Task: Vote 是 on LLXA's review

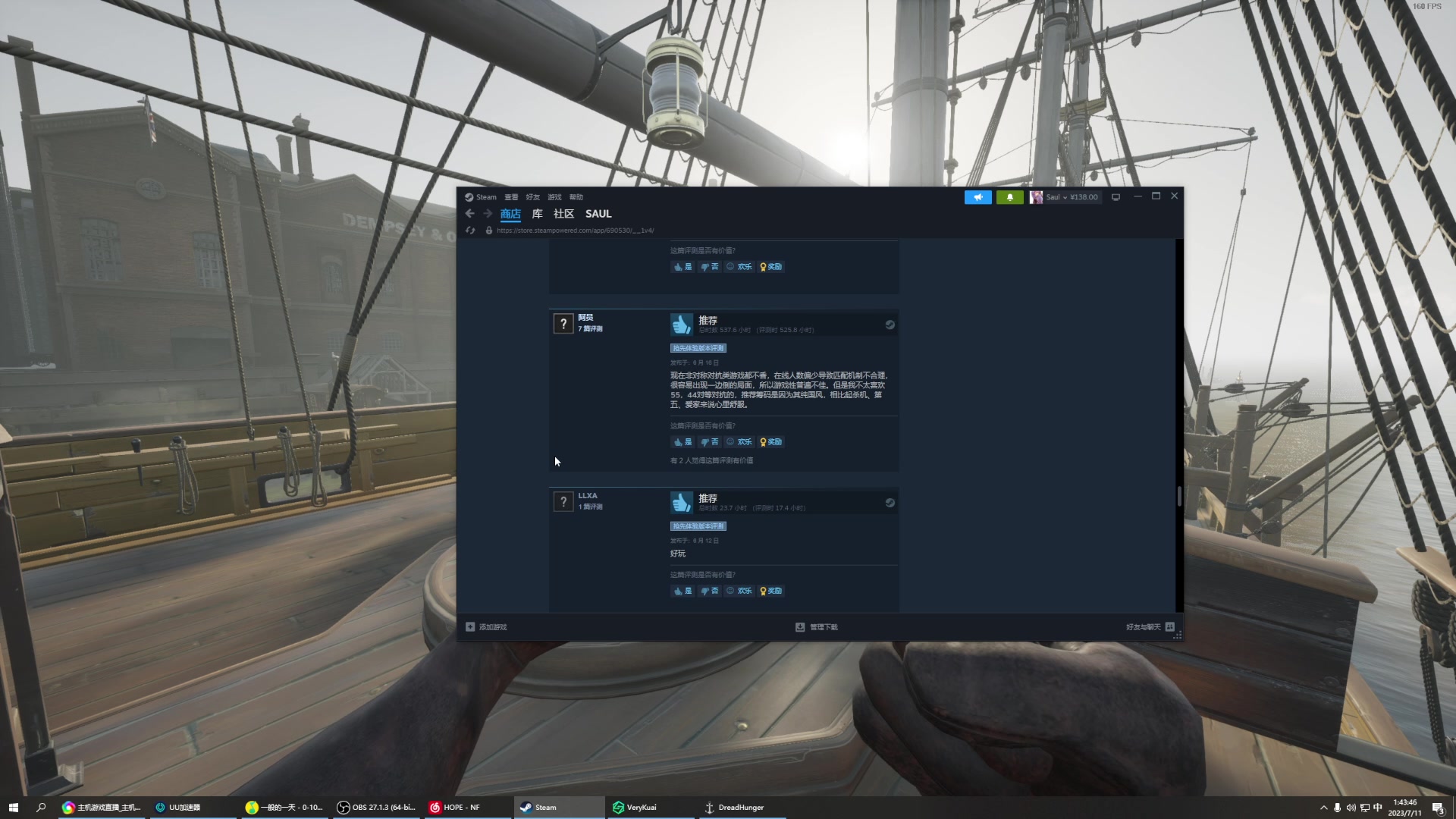Action: (682, 591)
